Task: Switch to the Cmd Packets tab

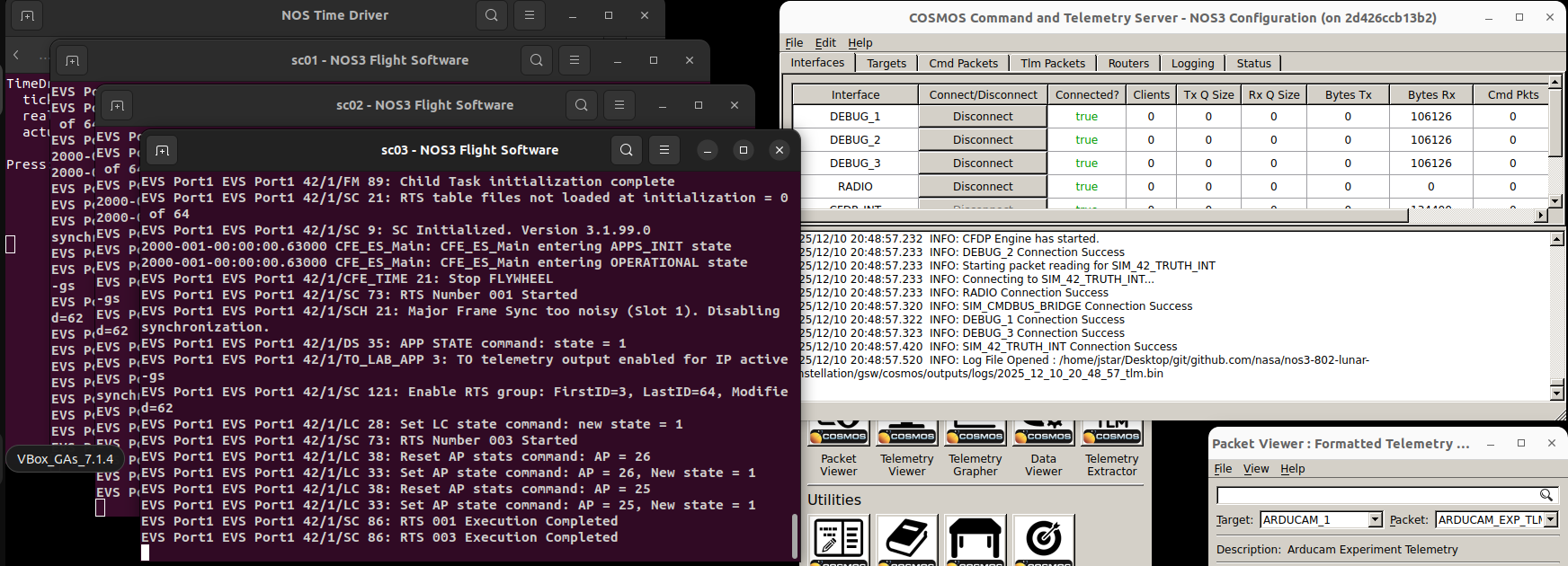Action: tap(963, 63)
